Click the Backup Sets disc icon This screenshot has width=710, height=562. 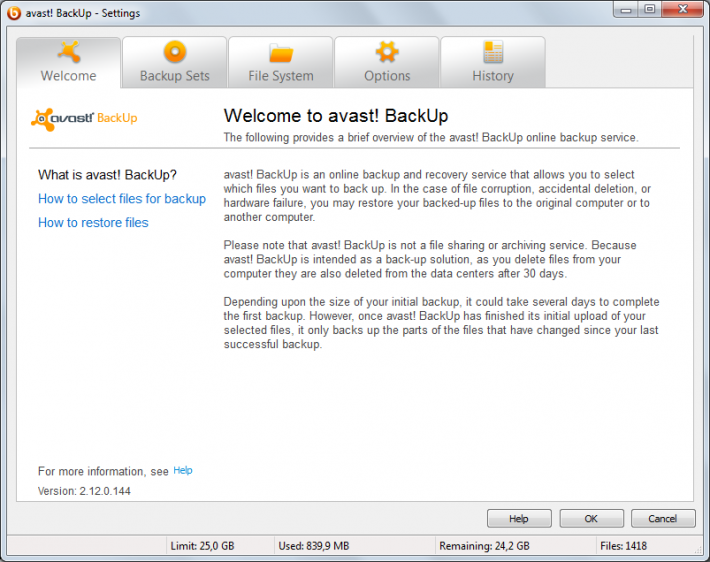point(175,52)
